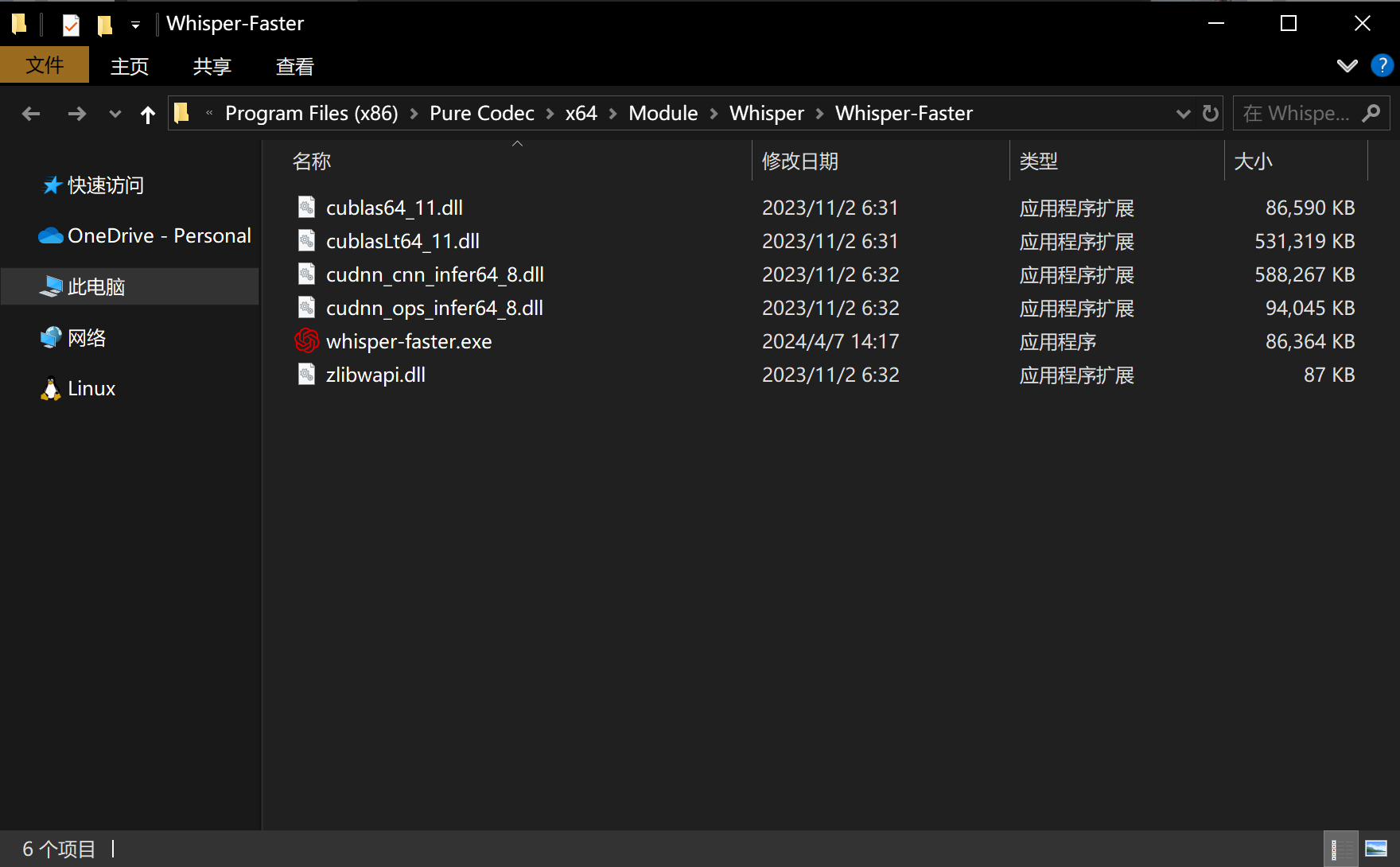1400x867 pixels.
Task: Click the 87 KB size cell
Action: click(1329, 375)
